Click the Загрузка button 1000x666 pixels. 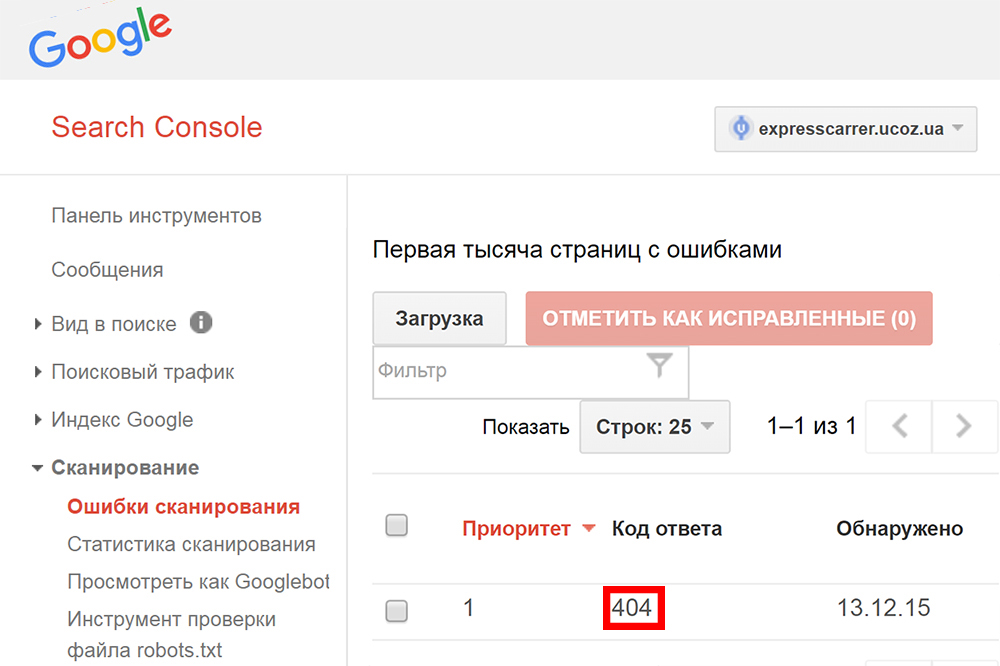(439, 319)
